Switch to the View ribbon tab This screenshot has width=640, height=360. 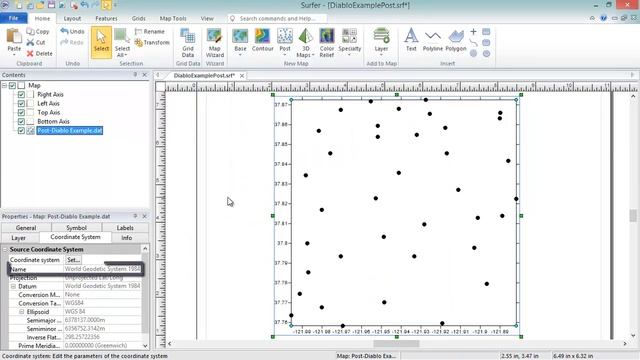[x=207, y=18]
